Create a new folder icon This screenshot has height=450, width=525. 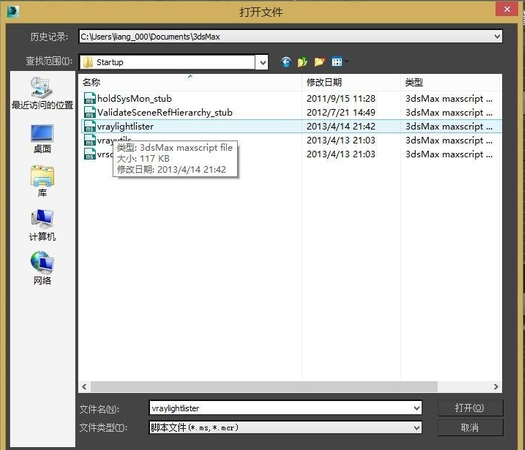coord(319,62)
